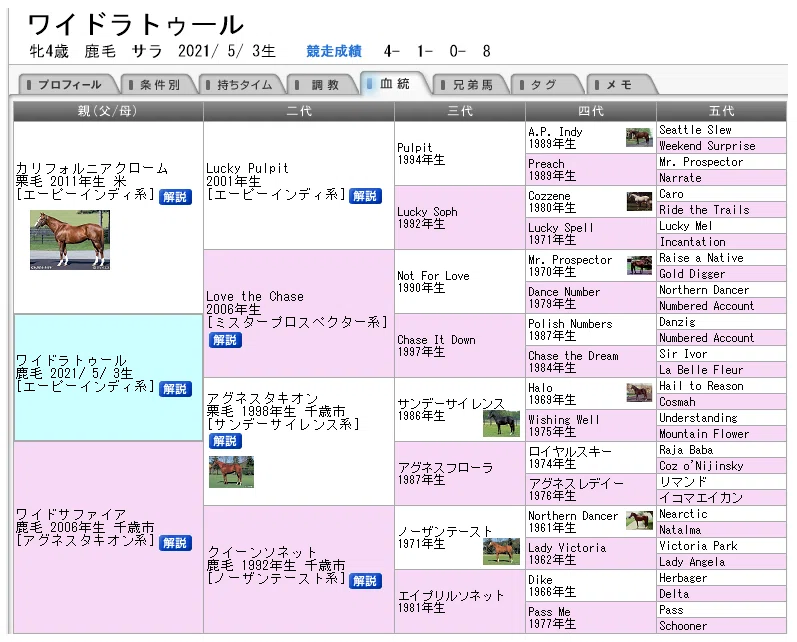Open the A.P. Indy thumbnail photo
The height and width of the screenshot is (642, 797).
[639, 137]
